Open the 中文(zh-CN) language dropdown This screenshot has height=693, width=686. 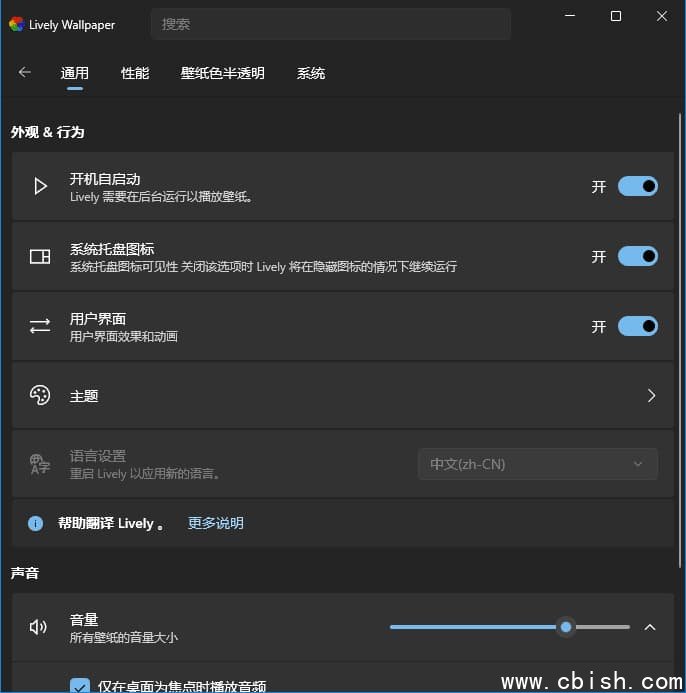pyautogui.click(x=537, y=464)
